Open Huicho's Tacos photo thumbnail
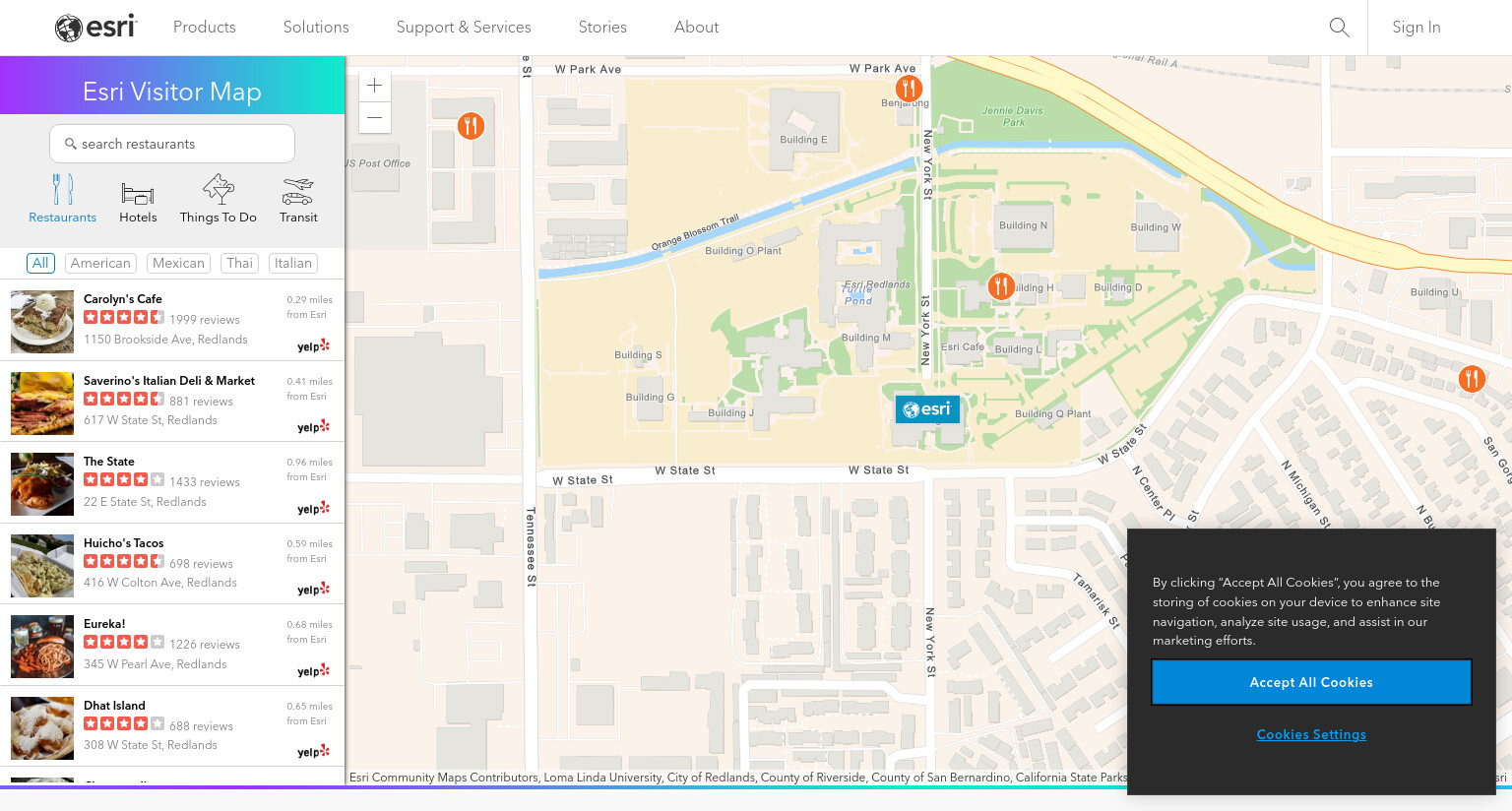 [42, 566]
